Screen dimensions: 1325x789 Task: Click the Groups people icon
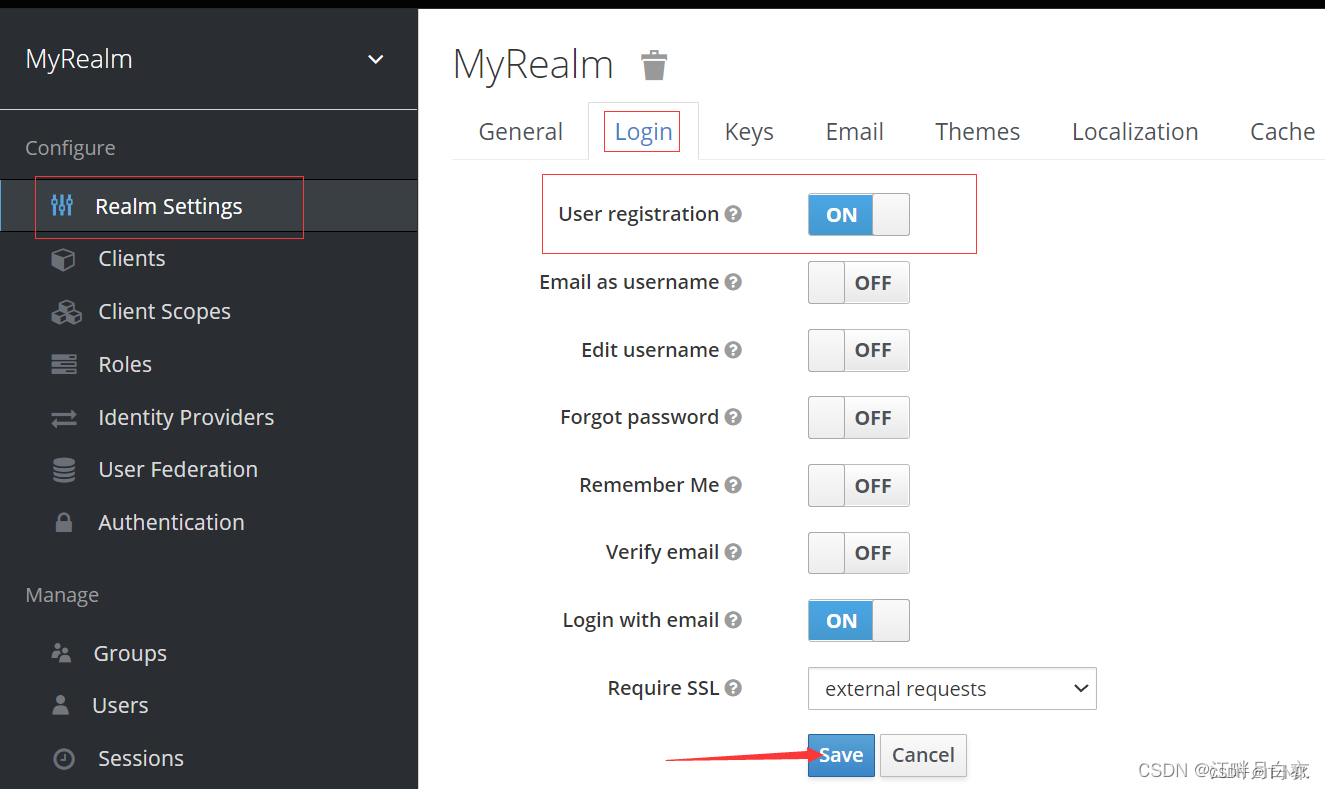pyautogui.click(x=61, y=653)
